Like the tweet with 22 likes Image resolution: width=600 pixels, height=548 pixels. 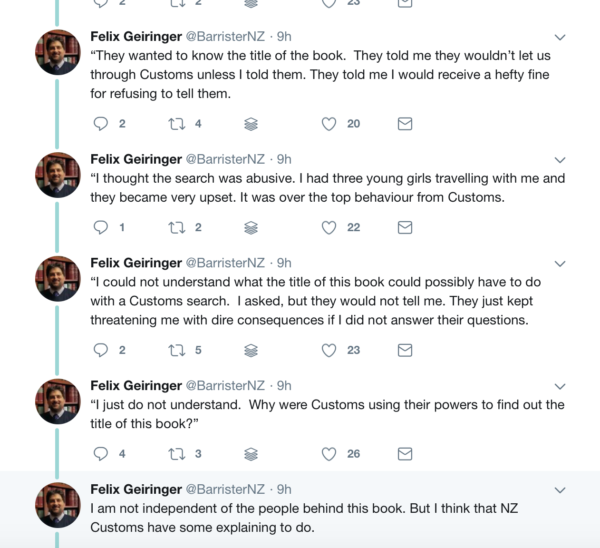[328, 228]
